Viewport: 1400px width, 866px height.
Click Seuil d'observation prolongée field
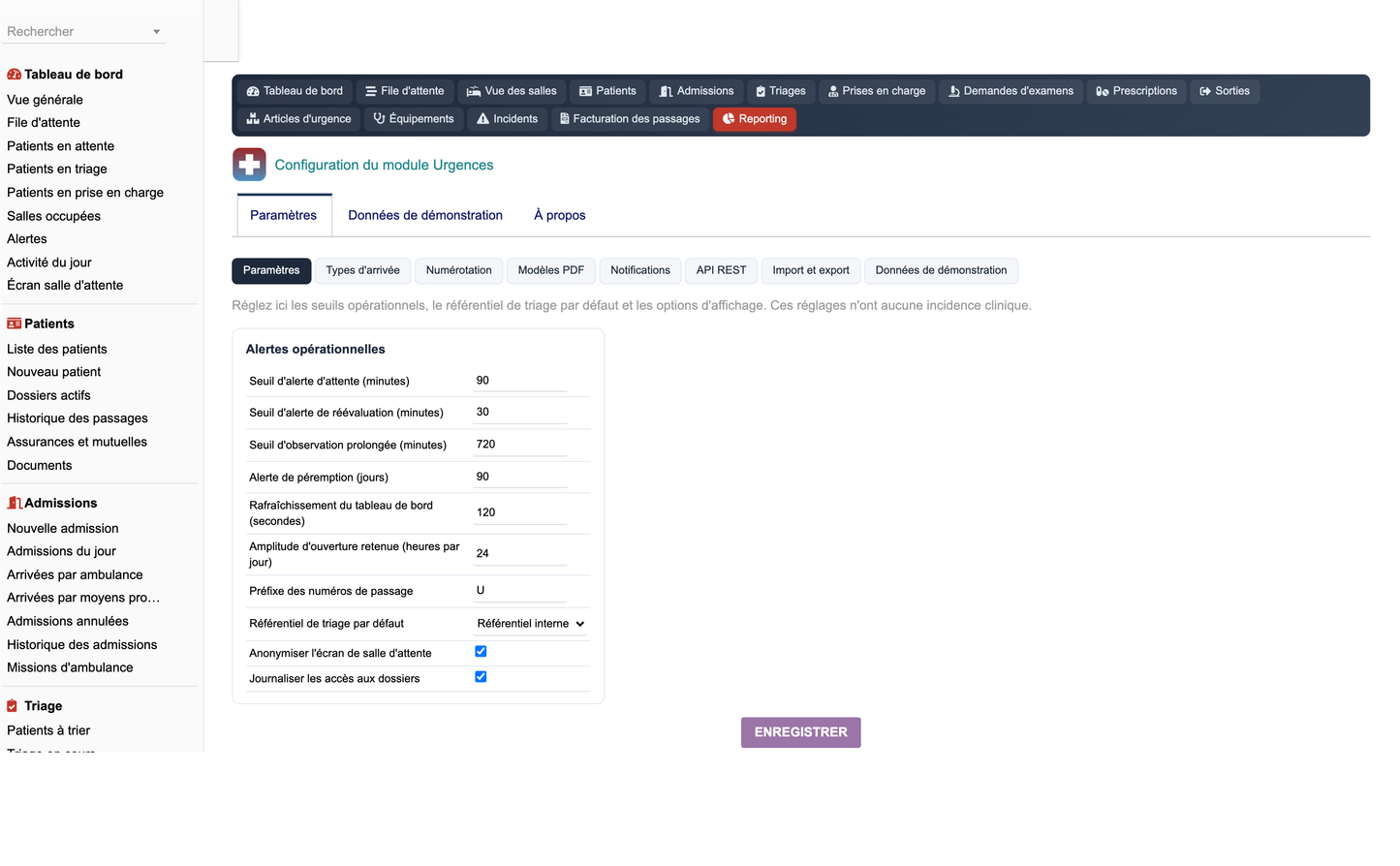tap(519, 445)
